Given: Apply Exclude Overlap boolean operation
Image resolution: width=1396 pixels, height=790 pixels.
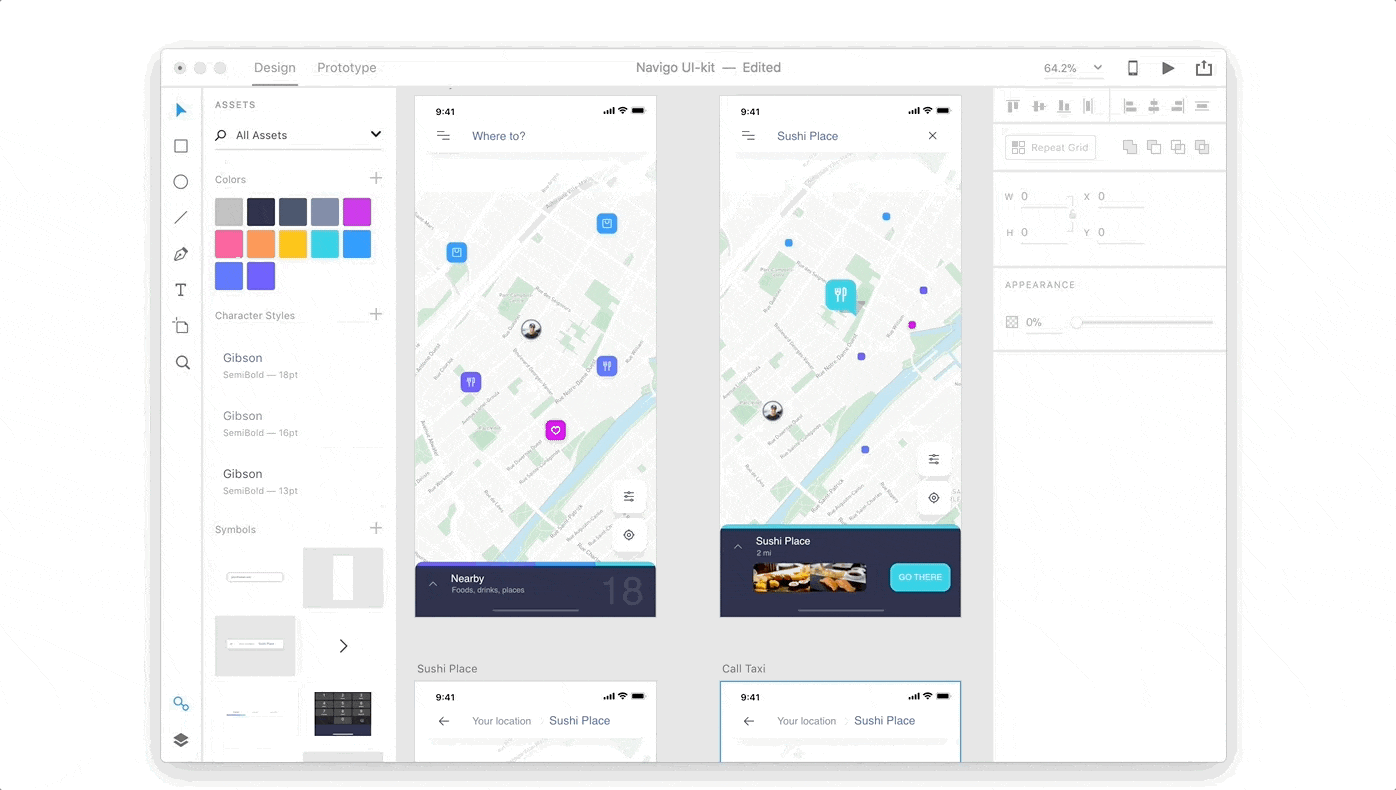Looking at the screenshot, I should click(x=1202, y=147).
